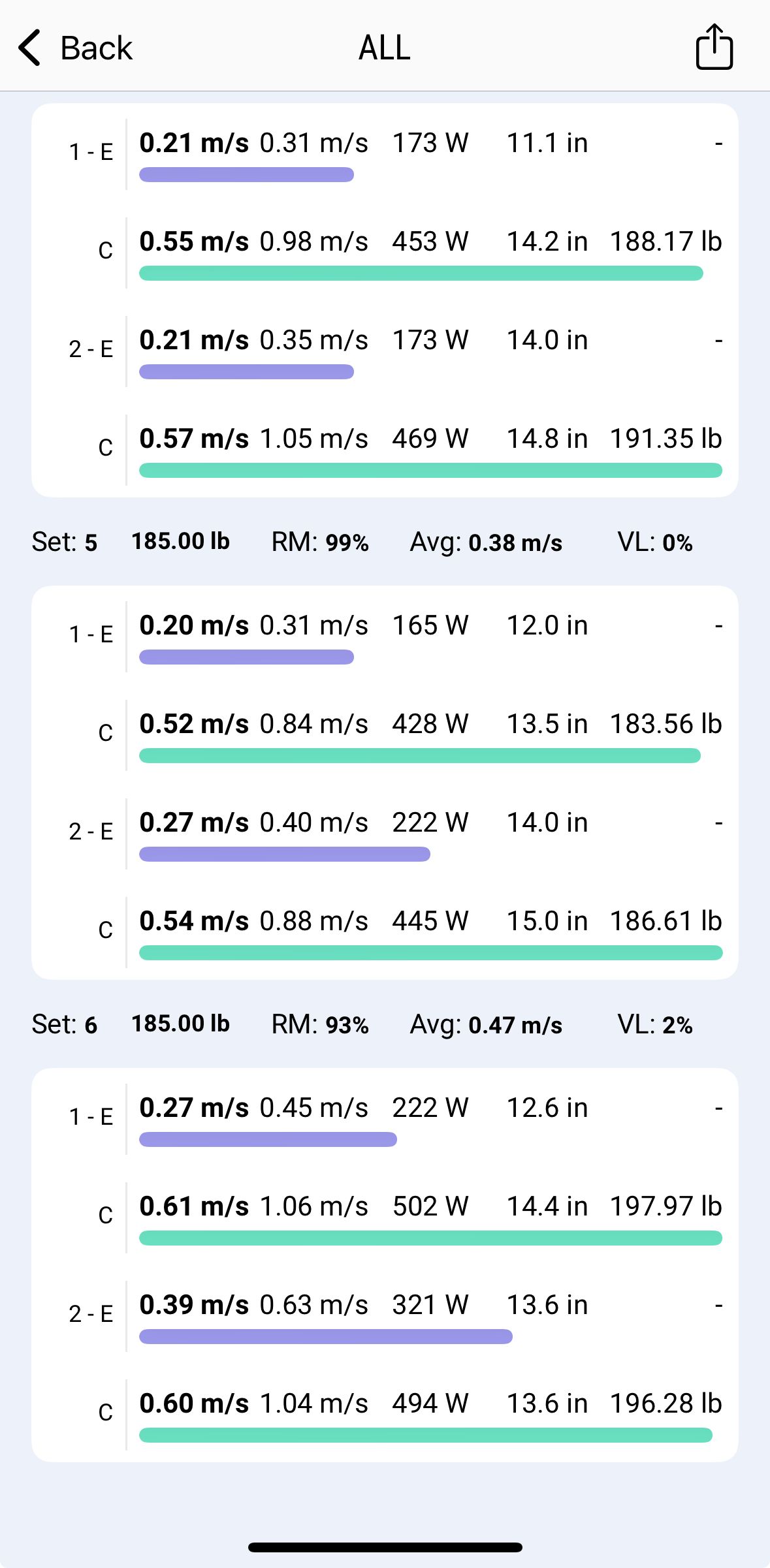770x1568 pixels.
Task: Tap Set 5 VL 0% value
Action: pyautogui.click(x=677, y=542)
